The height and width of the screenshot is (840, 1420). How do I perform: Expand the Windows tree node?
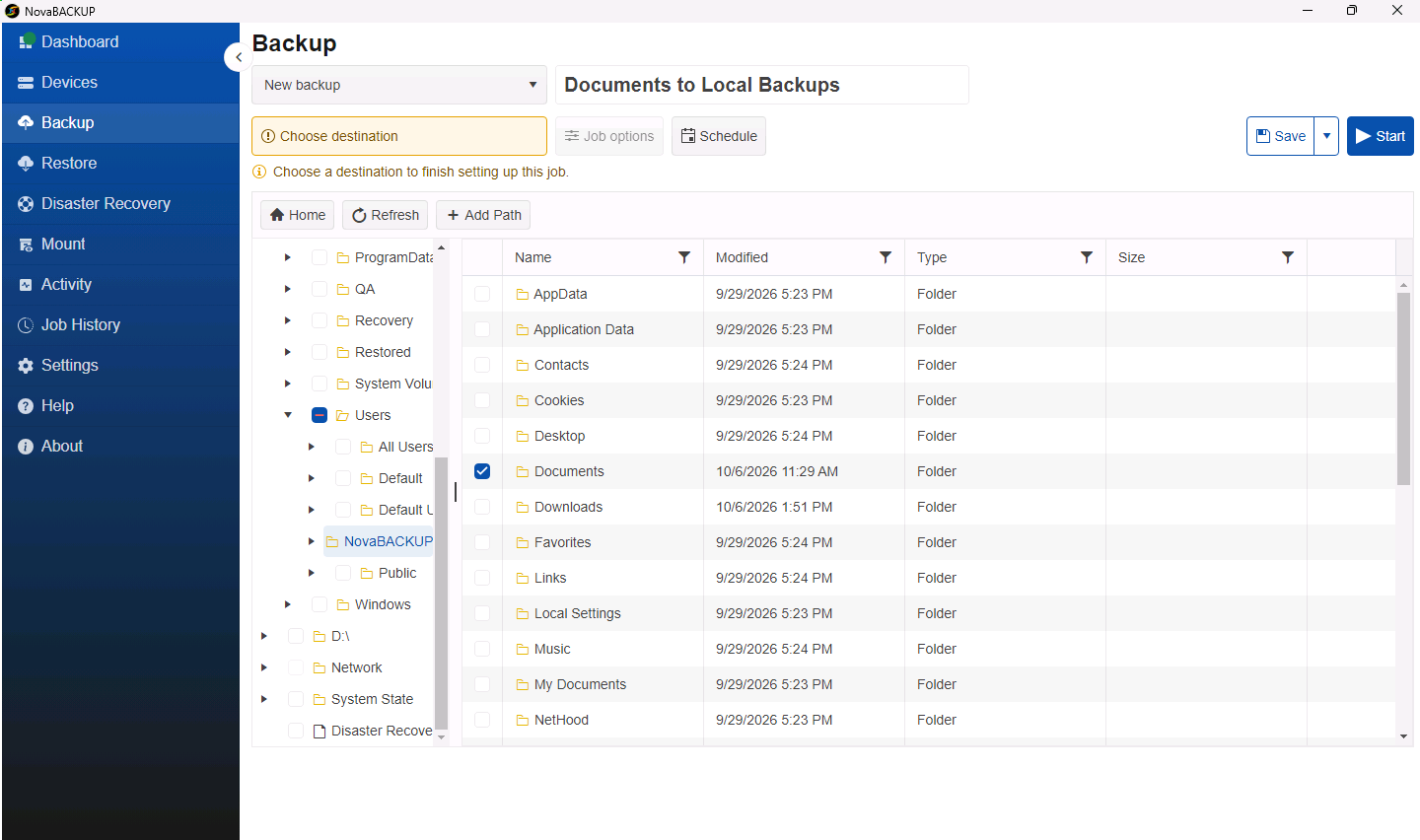point(288,604)
